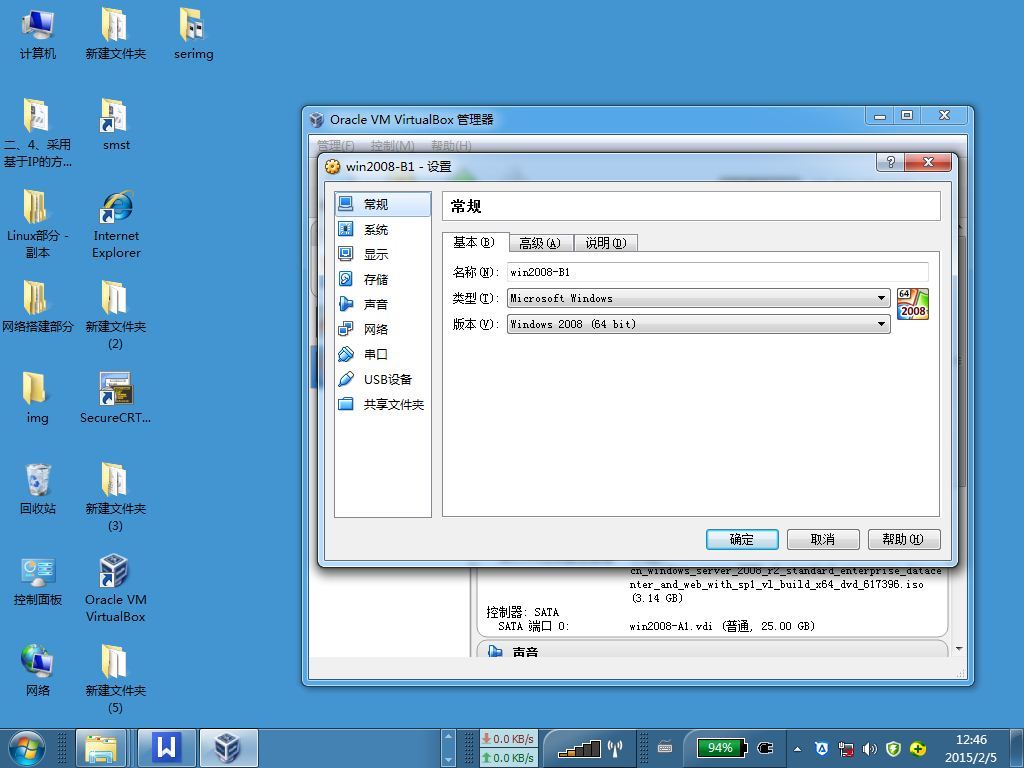Image resolution: width=1024 pixels, height=768 pixels.
Task: Click the power plug taskbar icon
Action: point(764,748)
